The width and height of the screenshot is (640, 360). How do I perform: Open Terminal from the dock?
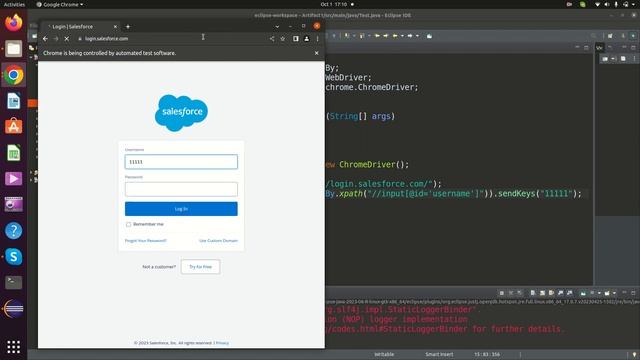point(13,282)
